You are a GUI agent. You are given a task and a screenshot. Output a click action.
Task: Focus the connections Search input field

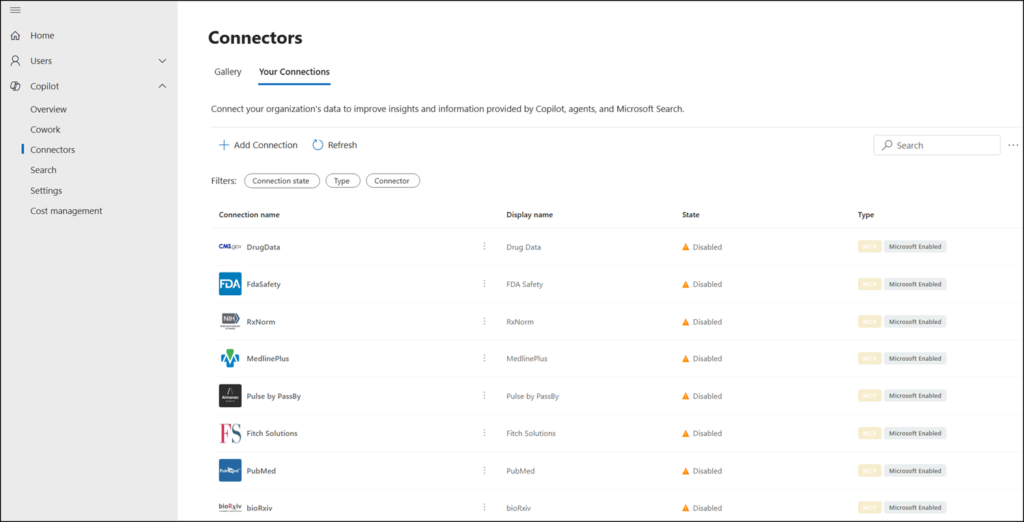click(x=936, y=145)
